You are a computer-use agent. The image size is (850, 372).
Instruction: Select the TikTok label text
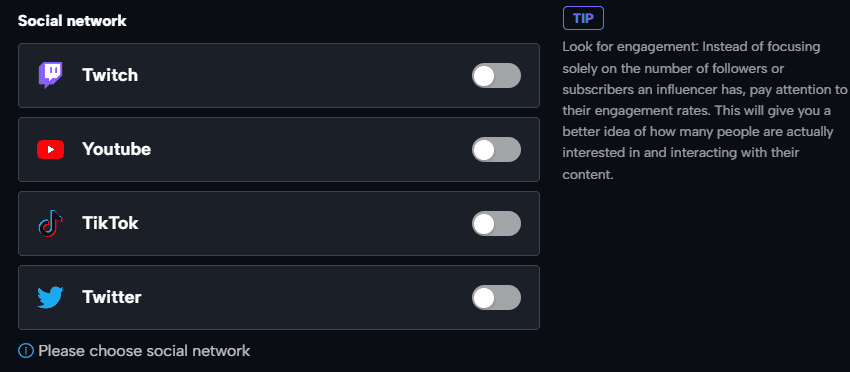pos(111,223)
